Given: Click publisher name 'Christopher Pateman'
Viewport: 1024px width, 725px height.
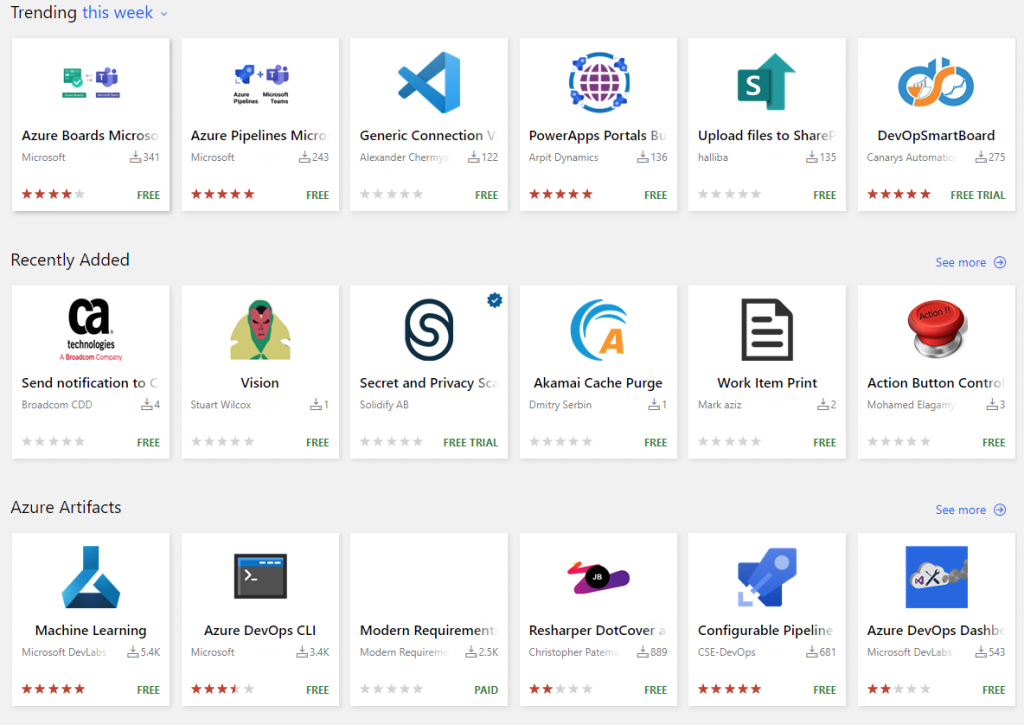Looking at the screenshot, I should [x=573, y=652].
